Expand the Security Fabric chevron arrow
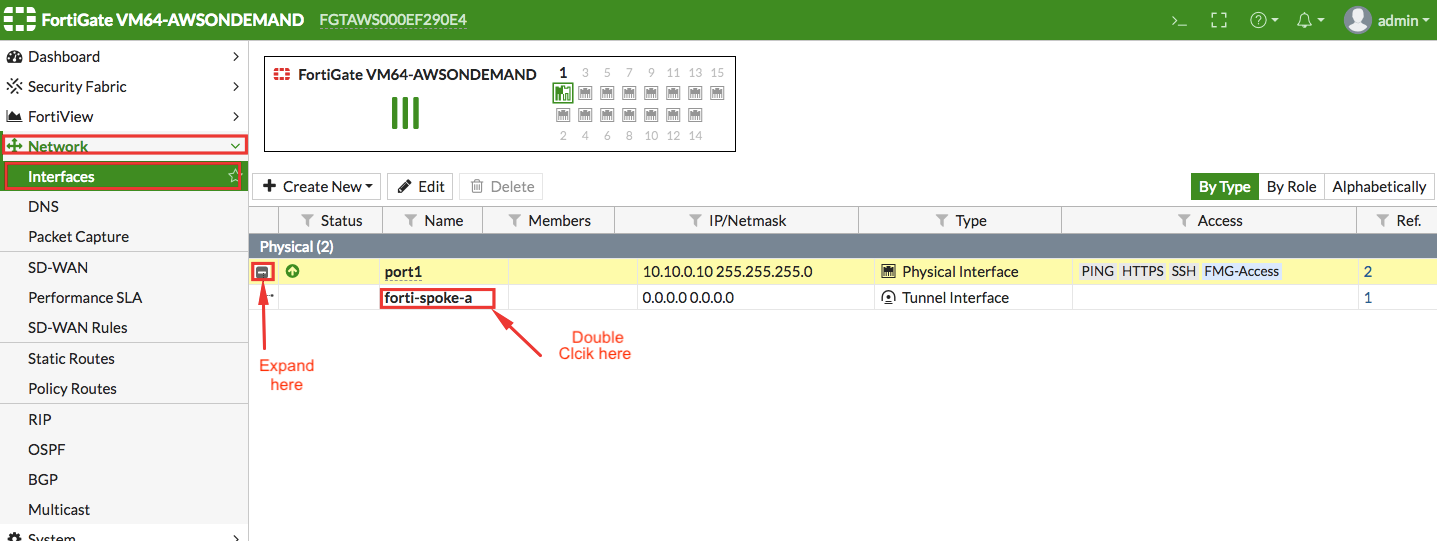Screen dimensions: 1437x541 tap(236, 87)
